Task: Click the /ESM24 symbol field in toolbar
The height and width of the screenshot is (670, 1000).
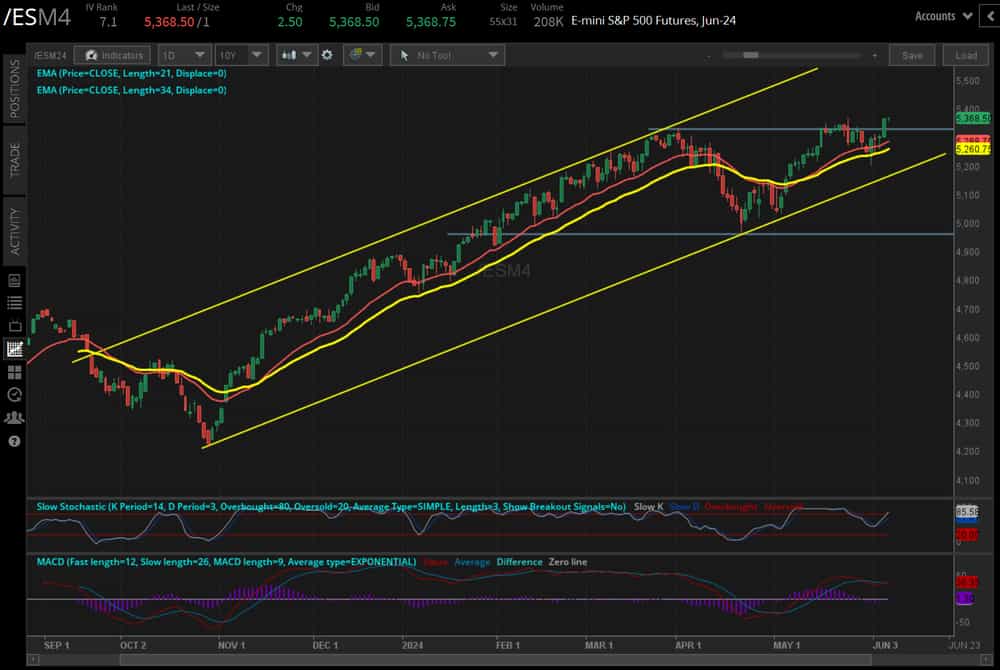Action: tap(50, 55)
